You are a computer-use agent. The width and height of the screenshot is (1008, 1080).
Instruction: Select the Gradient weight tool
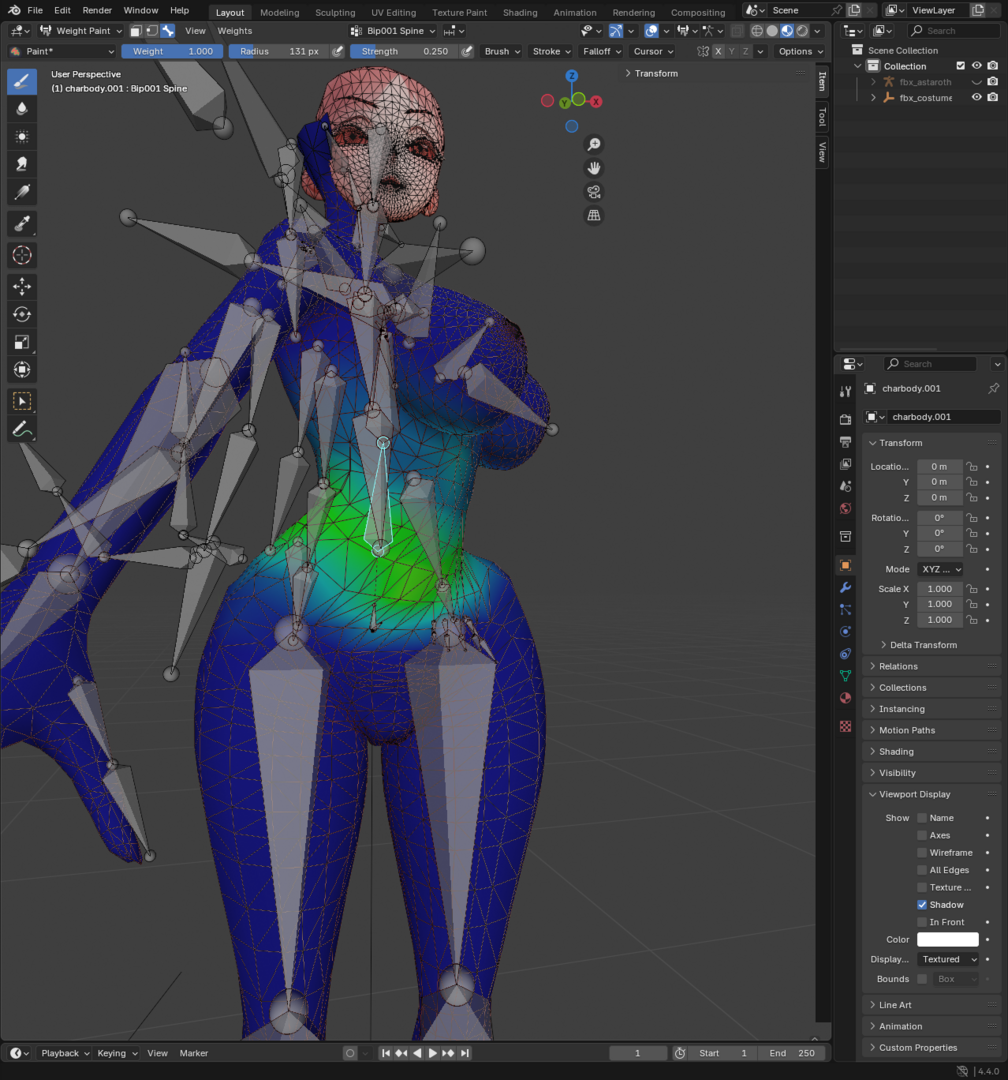(22, 191)
